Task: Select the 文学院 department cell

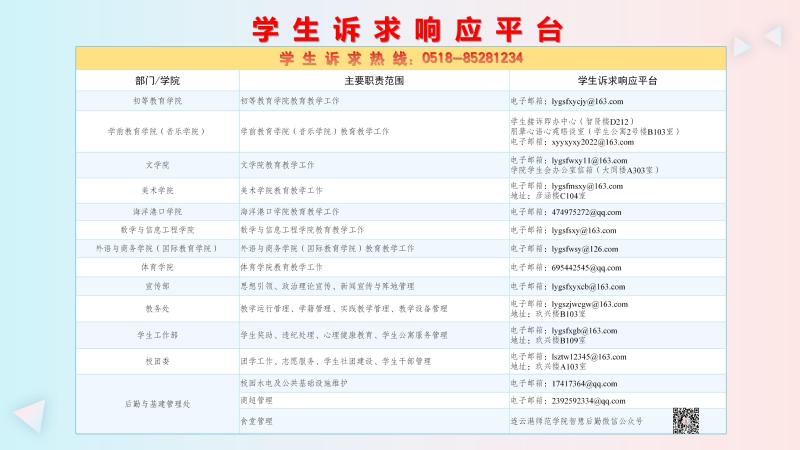Action: click(157, 164)
